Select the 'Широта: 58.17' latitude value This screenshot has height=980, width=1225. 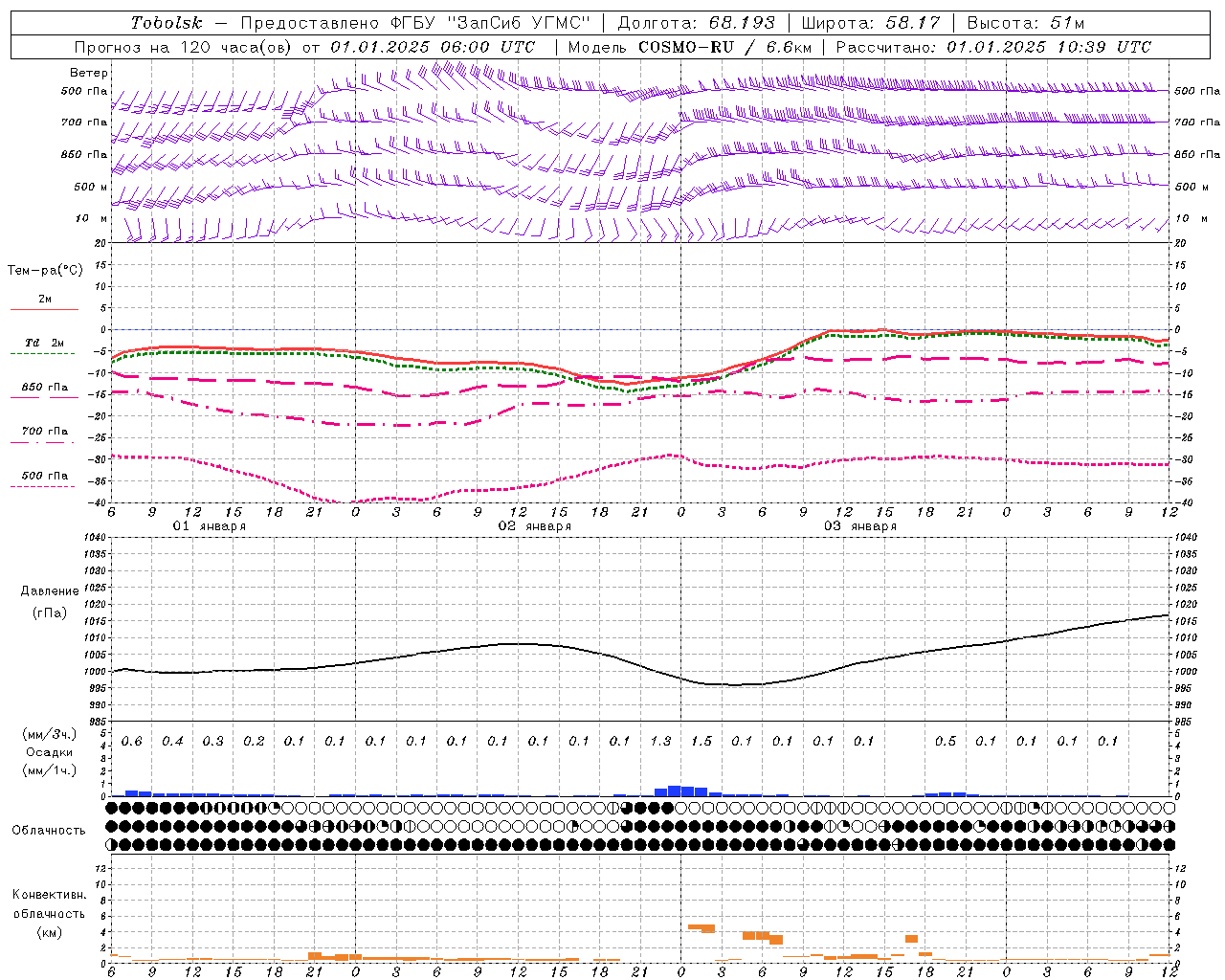click(x=871, y=23)
